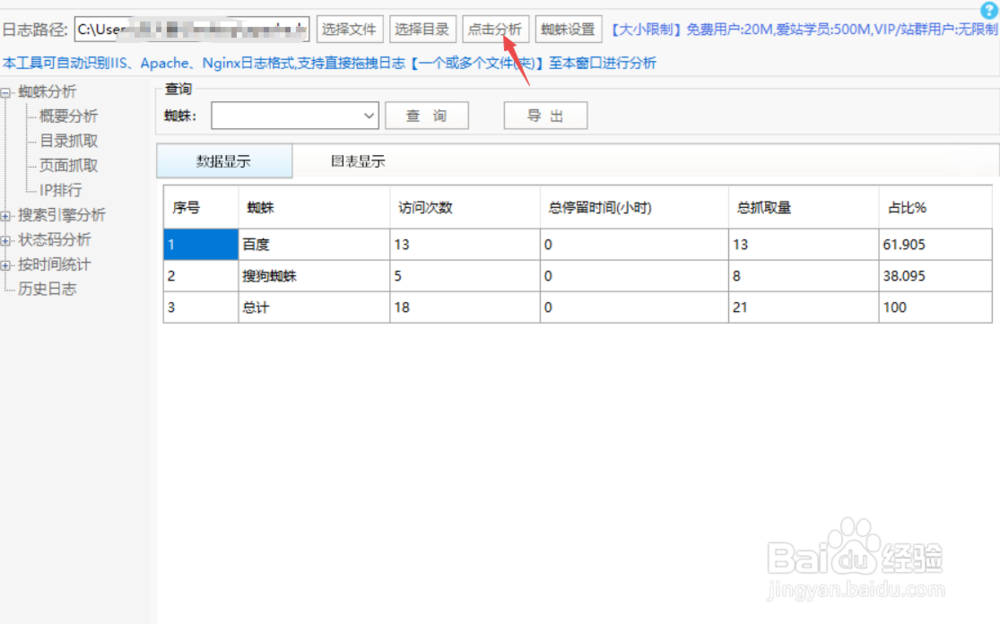This screenshot has height=624, width=1000.
Task: Click the 访问次数 column header
Action: click(x=465, y=207)
